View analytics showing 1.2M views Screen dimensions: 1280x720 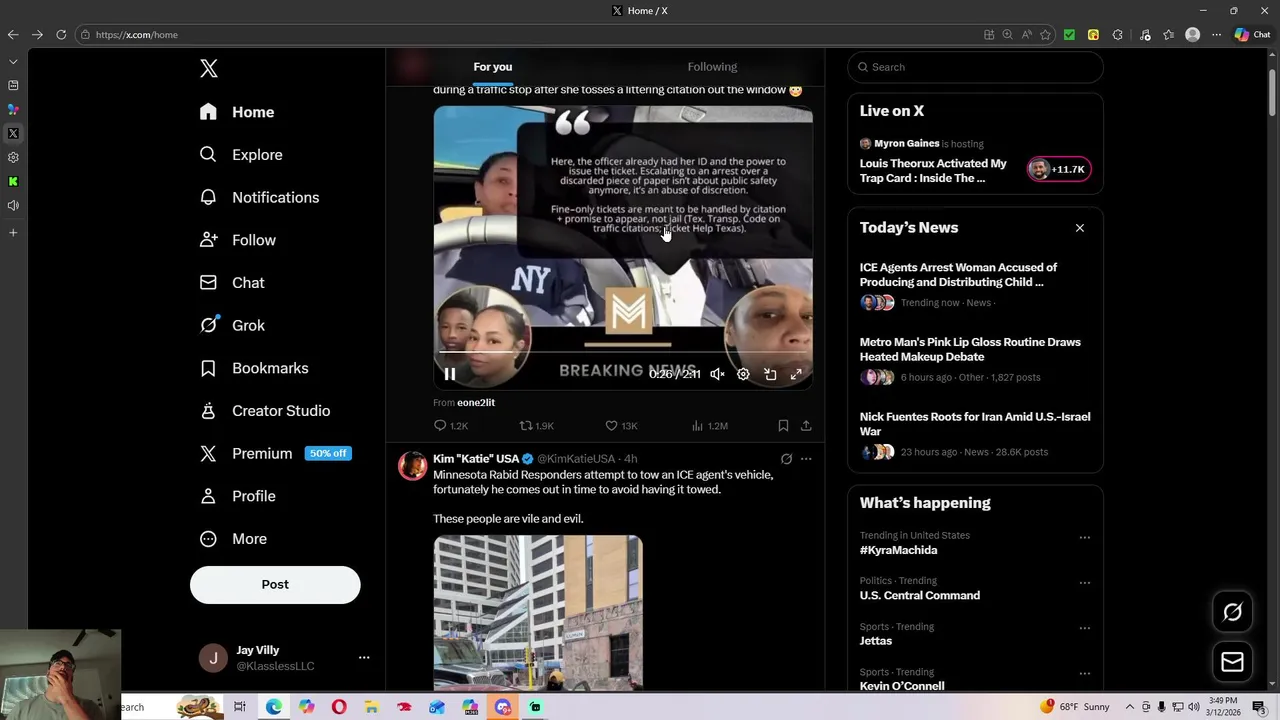pos(709,426)
